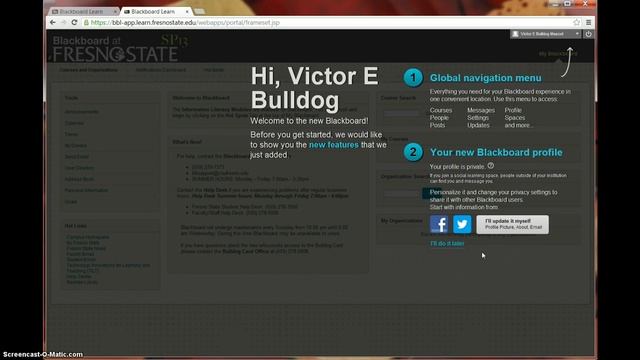Click the 'Hi, Victor E Bulldog' greeting
This screenshot has width=640, height=360.
(x=315, y=88)
